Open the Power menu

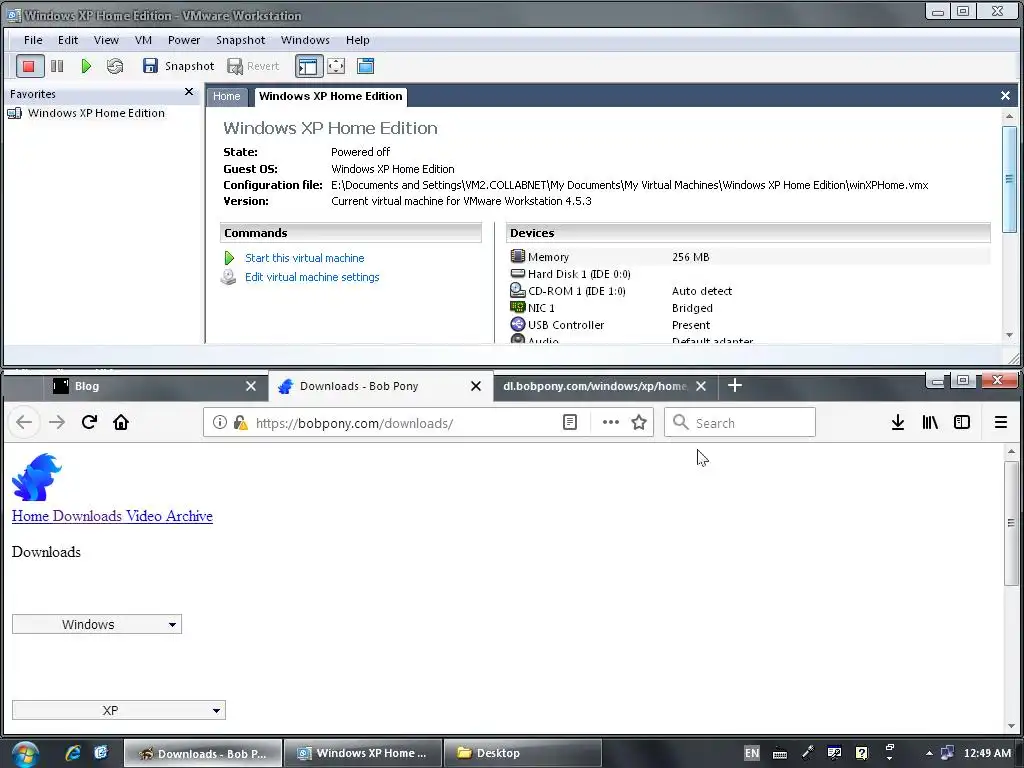point(184,40)
